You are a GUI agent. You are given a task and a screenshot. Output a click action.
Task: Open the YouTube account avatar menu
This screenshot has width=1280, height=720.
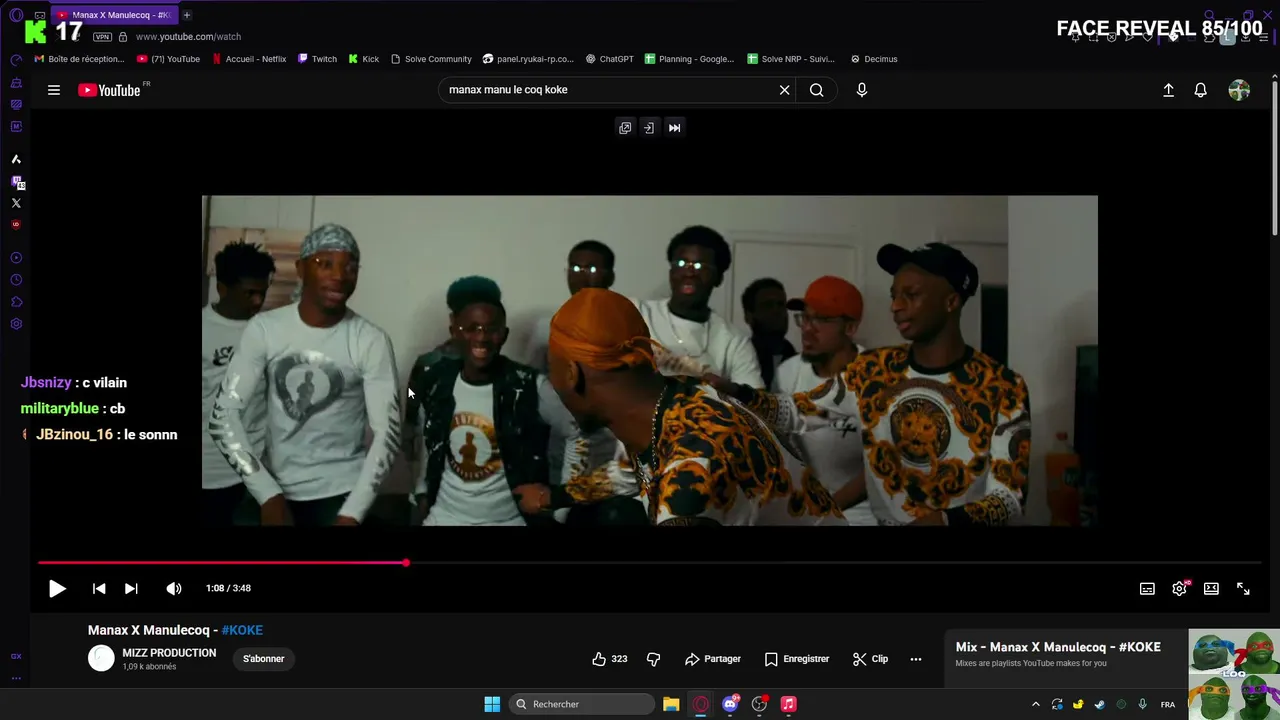click(1239, 90)
